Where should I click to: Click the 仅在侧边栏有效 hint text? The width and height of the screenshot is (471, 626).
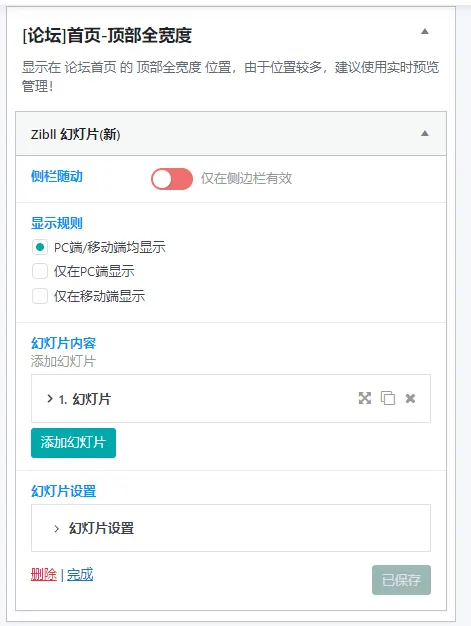pos(246,178)
